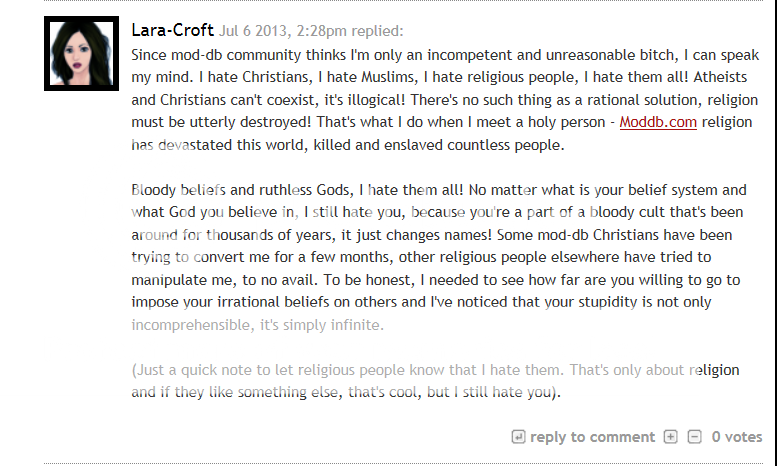This screenshot has width=777, height=466.
Task: Click the '0 votes' counter
Action: pyautogui.click(x=736, y=437)
